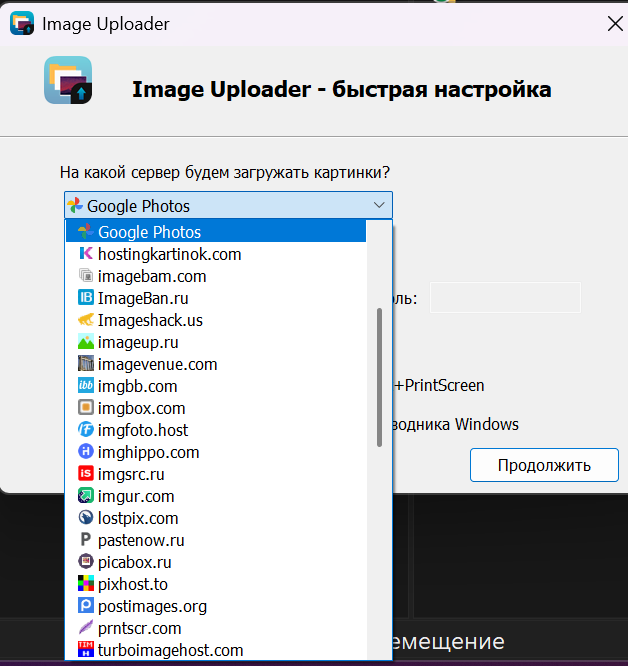
Task: Choose the prntscr.com entry
Action: (x=216, y=628)
